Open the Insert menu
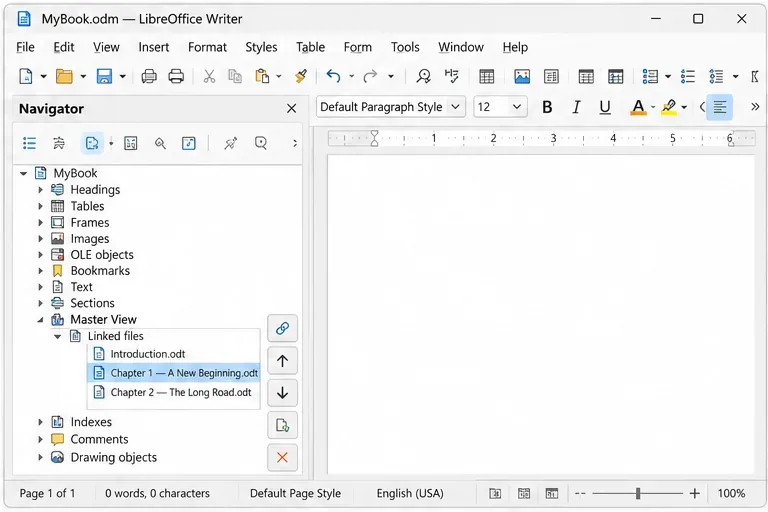Viewport: 768px width, 512px height. tap(153, 47)
